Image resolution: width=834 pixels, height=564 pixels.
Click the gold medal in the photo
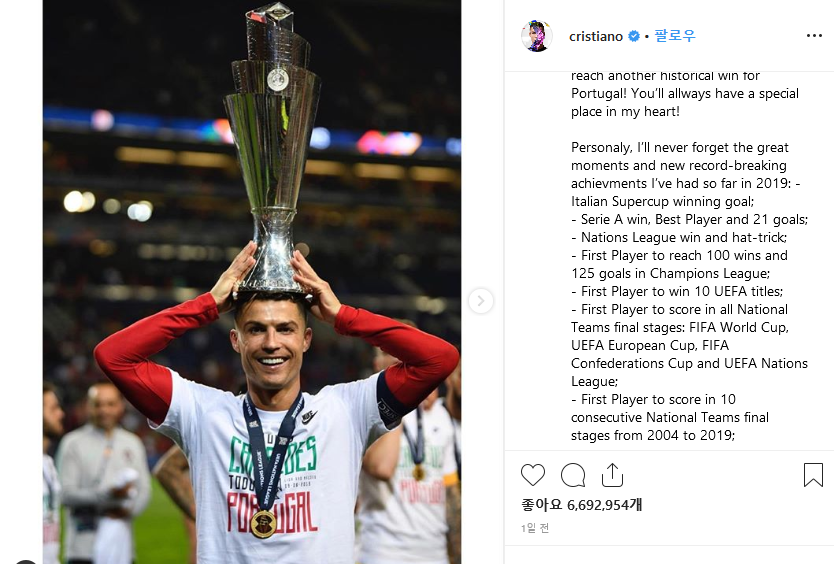click(x=263, y=524)
